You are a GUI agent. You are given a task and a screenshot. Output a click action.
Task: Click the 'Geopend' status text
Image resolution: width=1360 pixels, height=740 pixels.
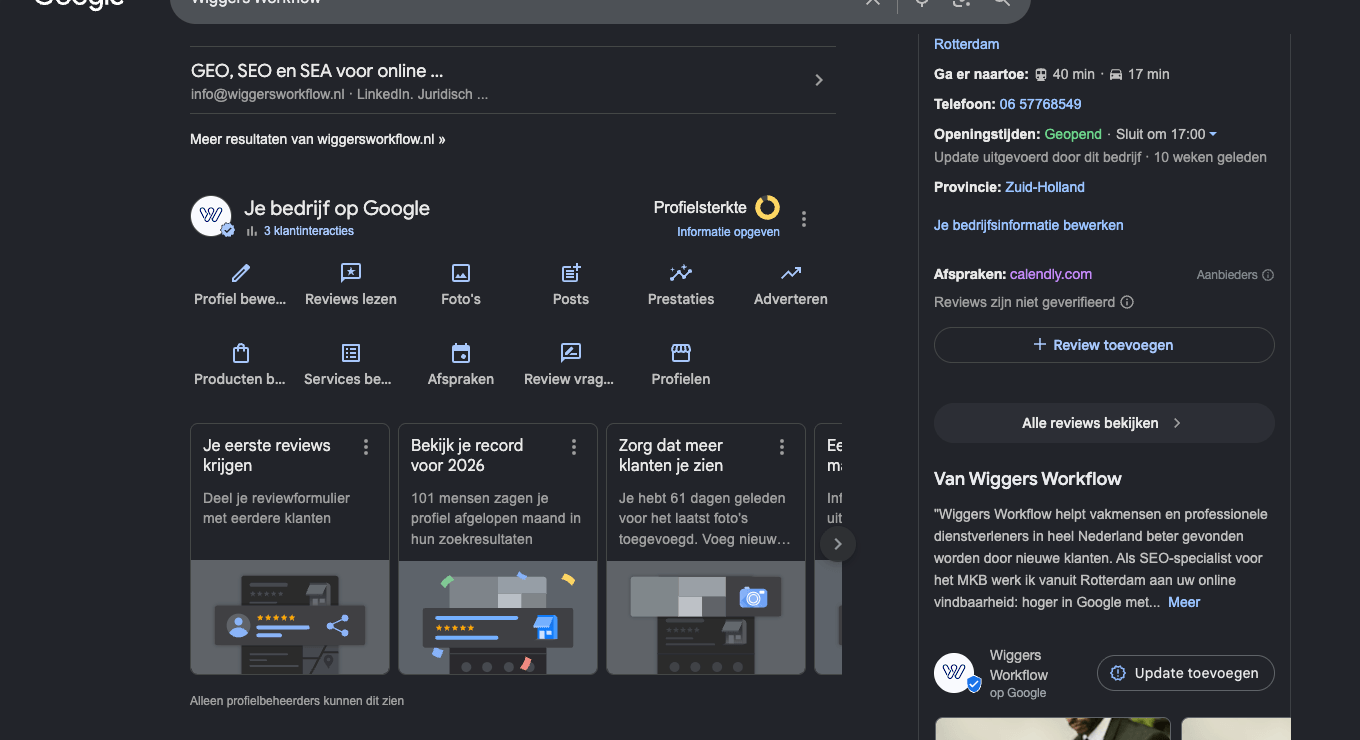click(x=1073, y=134)
